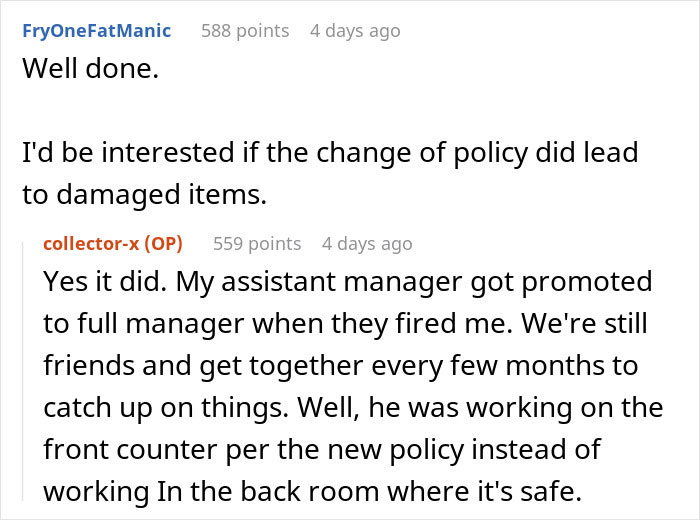Click the 'Well done.' comment text
Image resolution: width=700 pixels, height=520 pixels.
(90, 73)
